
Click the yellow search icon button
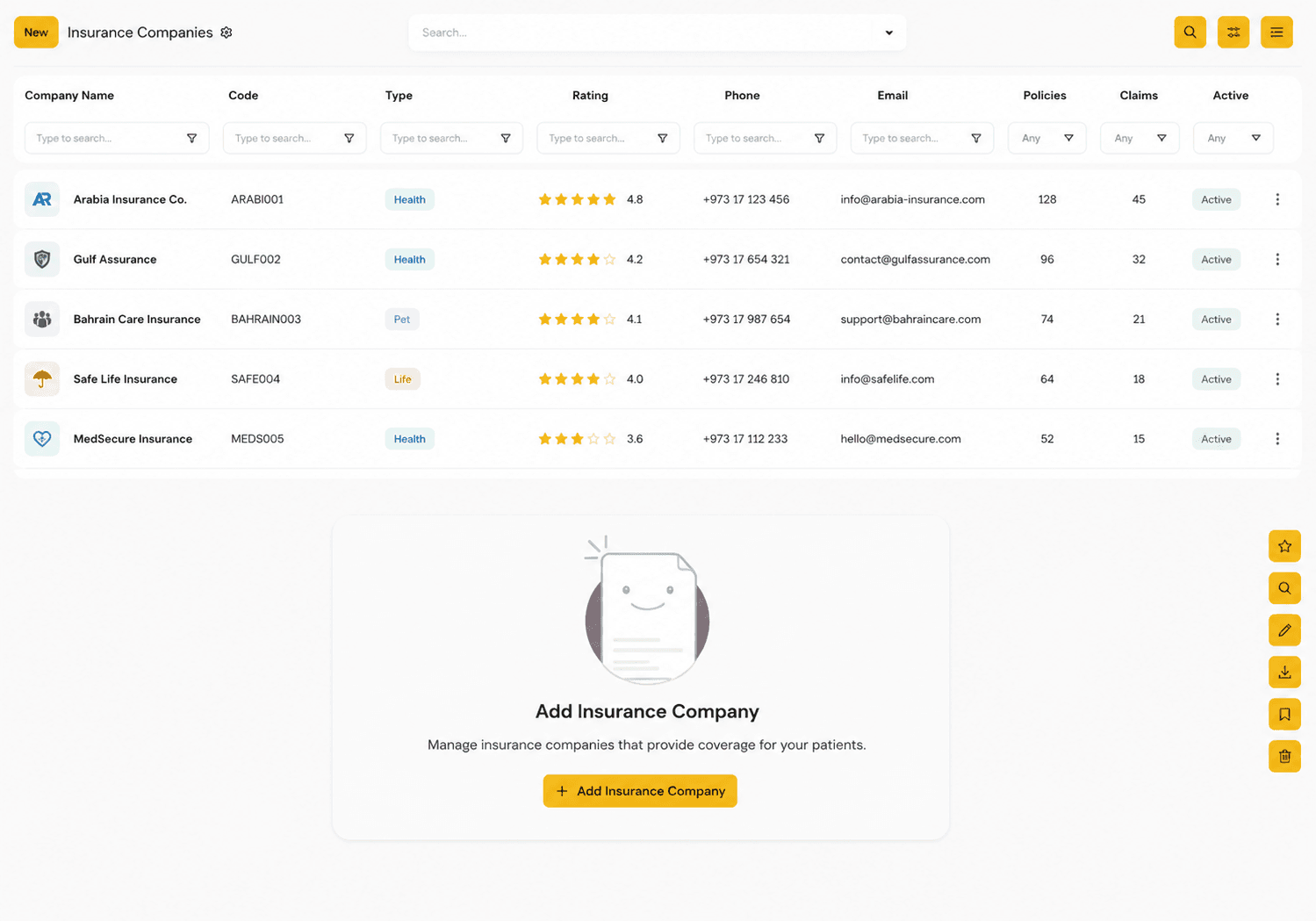(1190, 32)
